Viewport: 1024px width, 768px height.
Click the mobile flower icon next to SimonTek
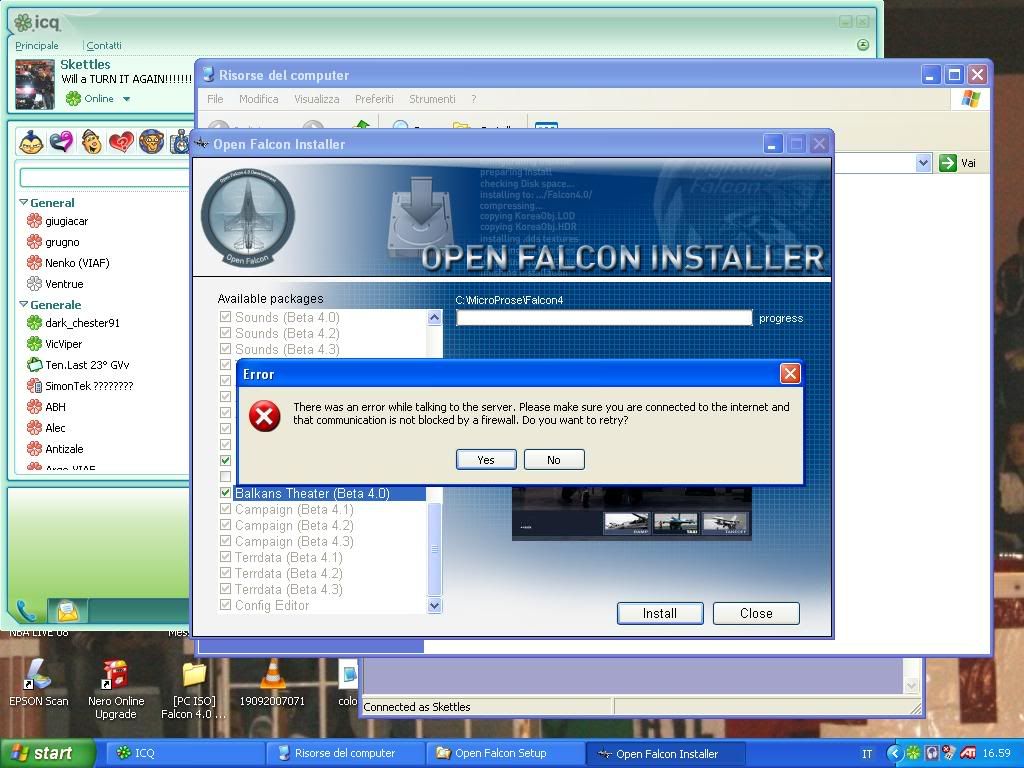34,385
